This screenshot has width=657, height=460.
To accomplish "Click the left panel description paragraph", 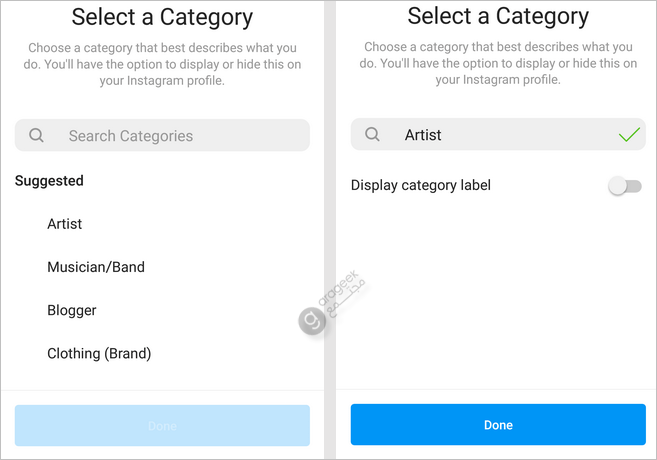I will (162, 64).
